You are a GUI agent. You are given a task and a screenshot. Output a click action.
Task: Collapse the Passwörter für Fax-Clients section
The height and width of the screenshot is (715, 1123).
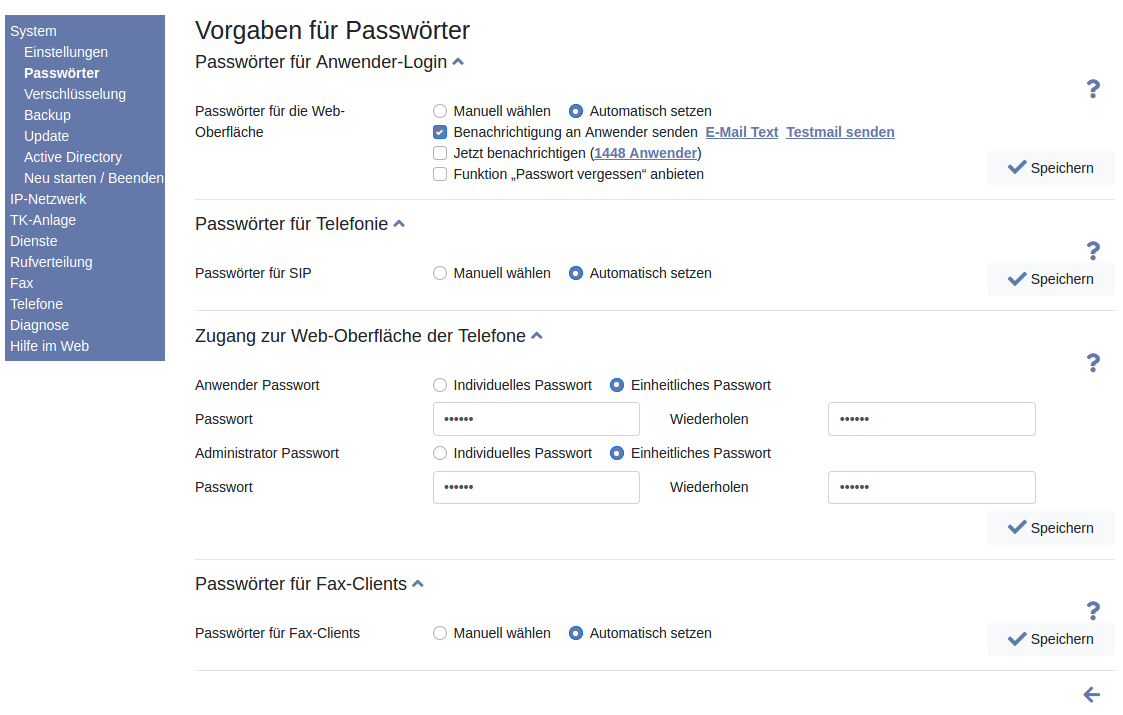[x=418, y=584]
